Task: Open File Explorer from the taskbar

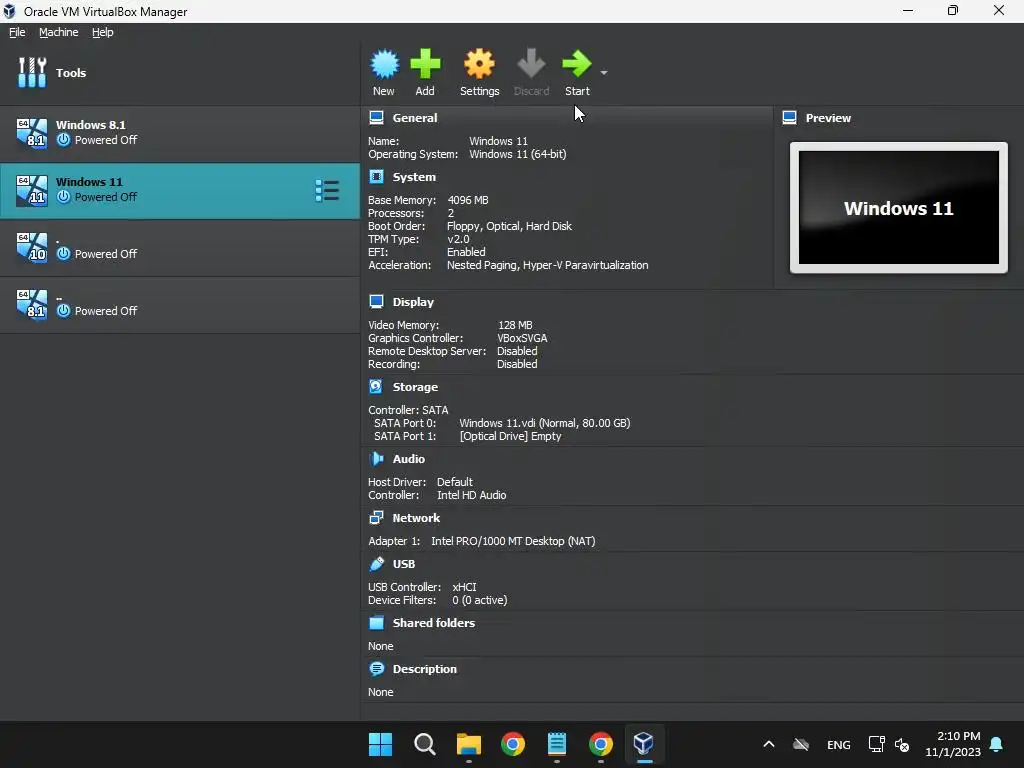Action: coord(468,744)
